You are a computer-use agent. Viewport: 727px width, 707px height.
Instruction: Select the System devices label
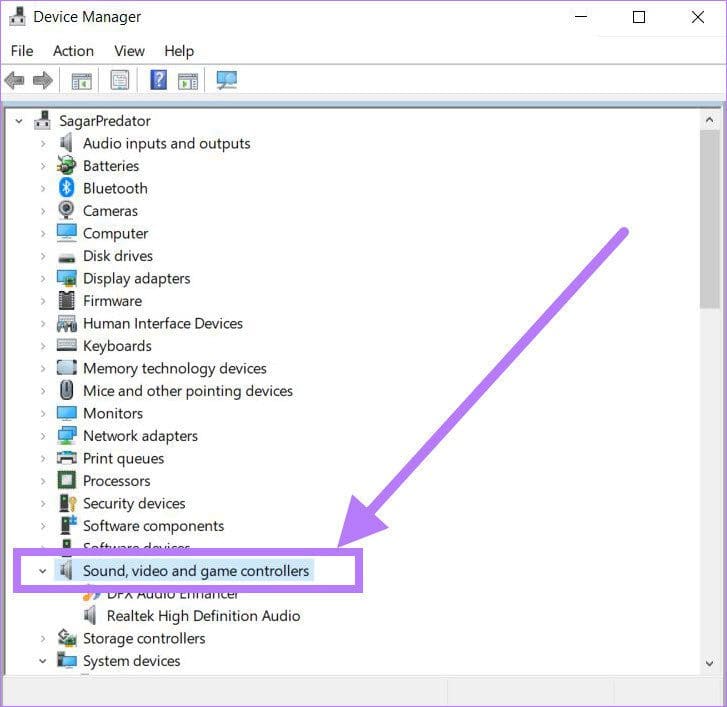tap(132, 661)
